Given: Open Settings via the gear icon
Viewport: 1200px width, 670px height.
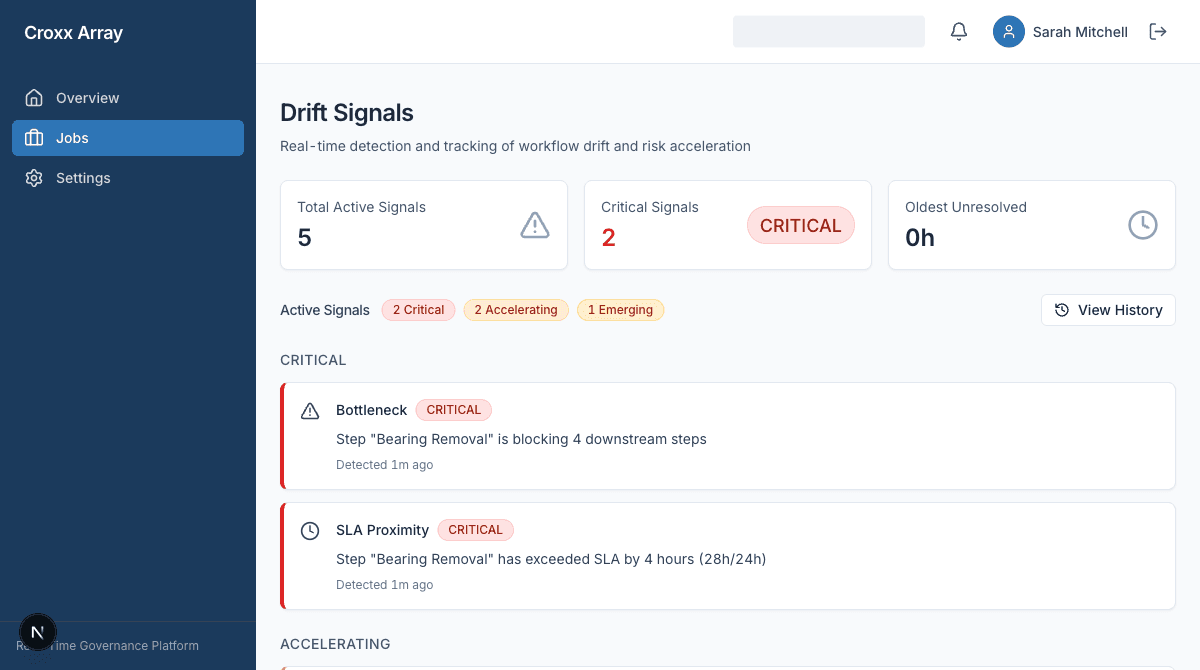Looking at the screenshot, I should [x=34, y=177].
